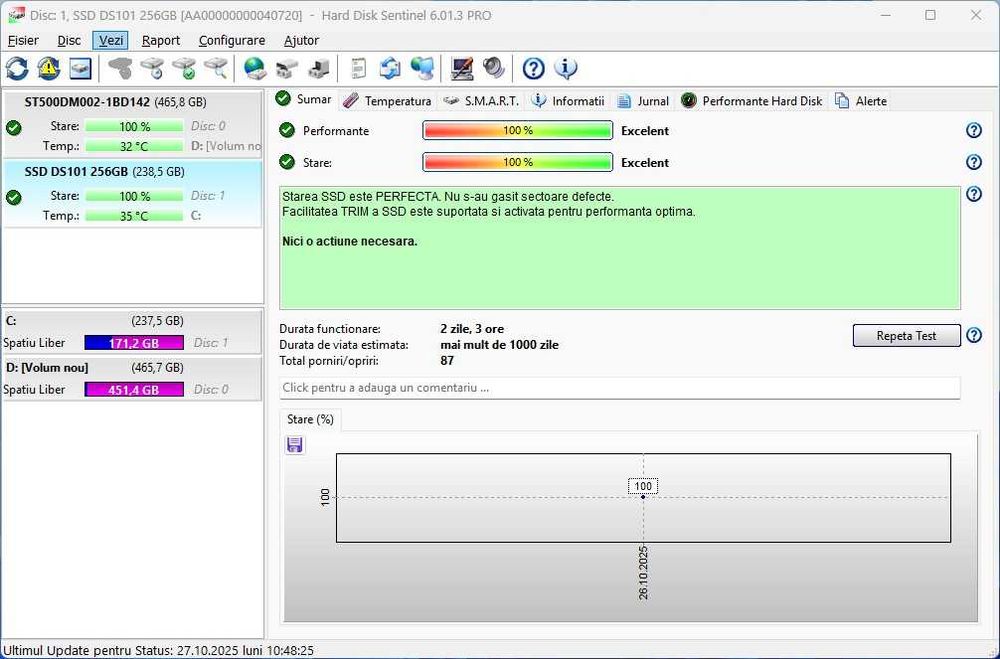Click the monitor with pen configuration icon
The image size is (1000, 659).
point(462,68)
